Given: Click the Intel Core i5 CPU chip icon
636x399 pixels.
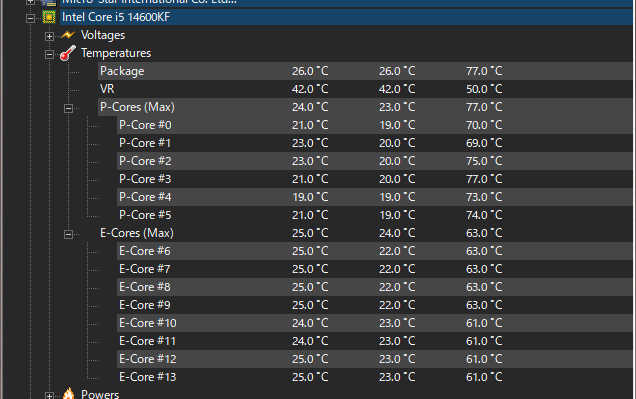Looking at the screenshot, I should click(49, 17).
